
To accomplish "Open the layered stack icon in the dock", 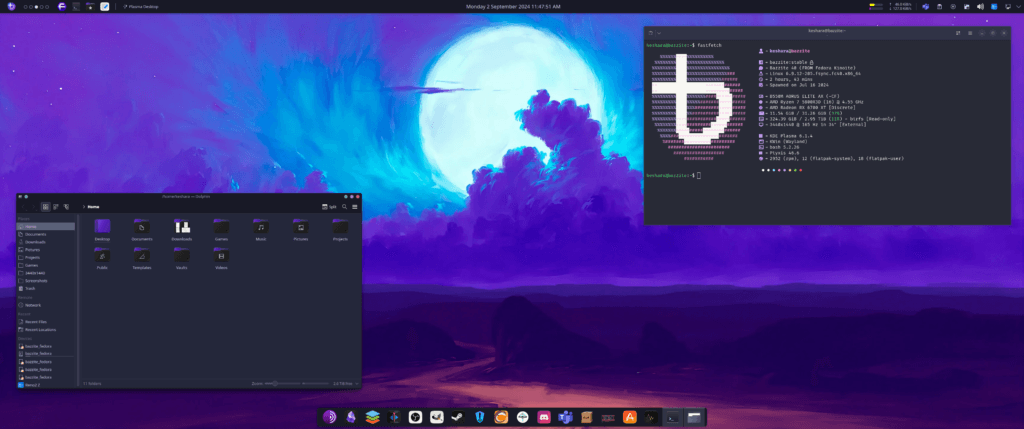I will [372, 417].
